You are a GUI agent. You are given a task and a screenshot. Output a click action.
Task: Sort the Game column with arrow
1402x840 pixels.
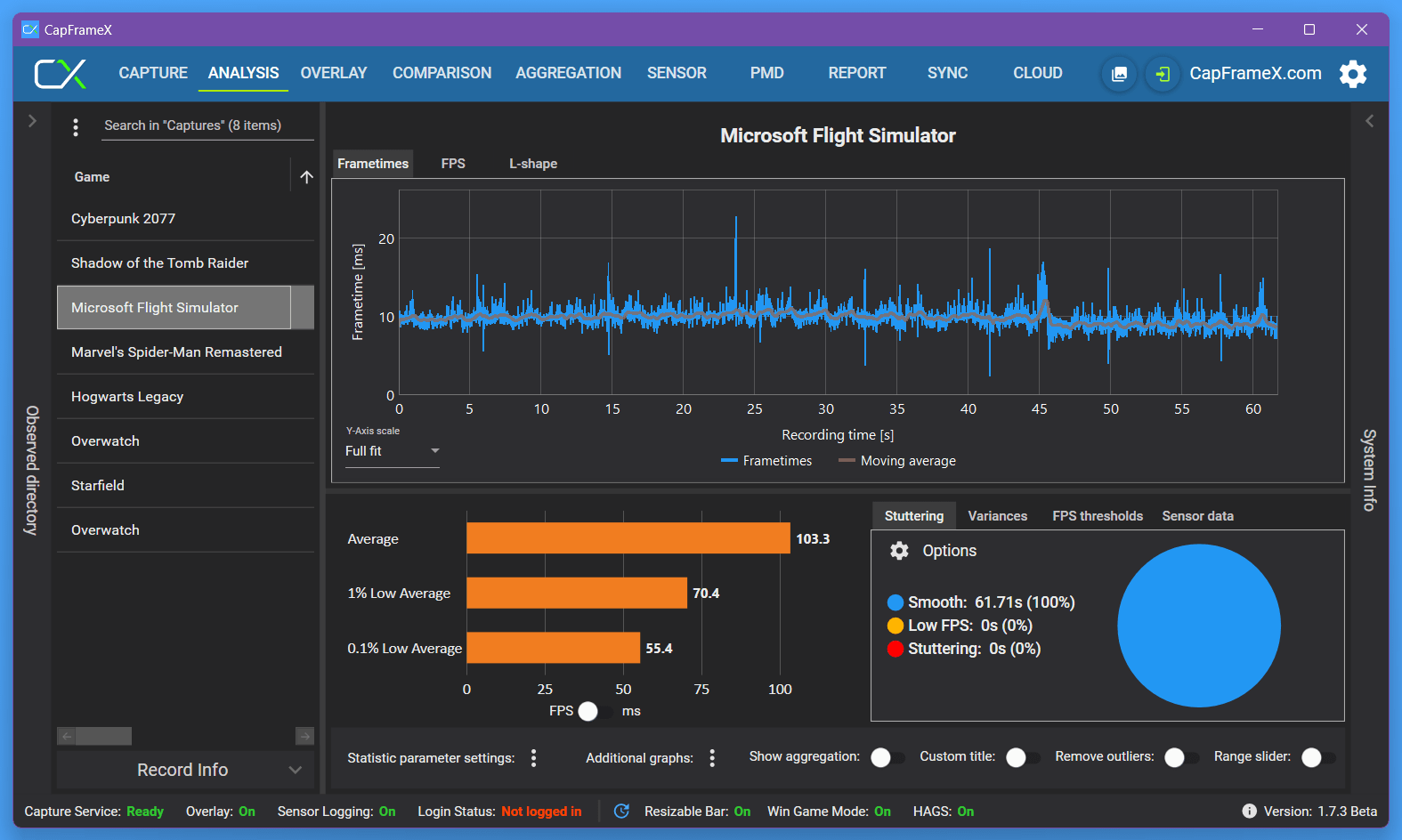306,177
